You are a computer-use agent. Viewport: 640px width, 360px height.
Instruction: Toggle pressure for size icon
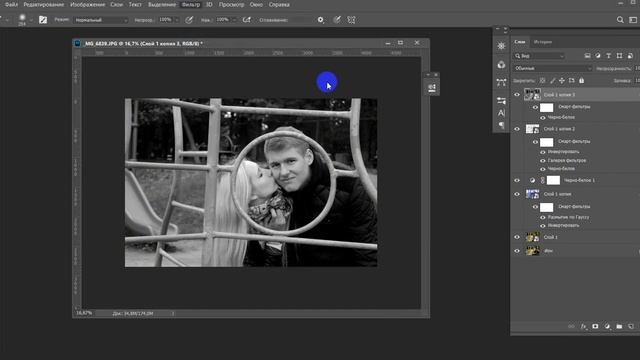coord(337,20)
